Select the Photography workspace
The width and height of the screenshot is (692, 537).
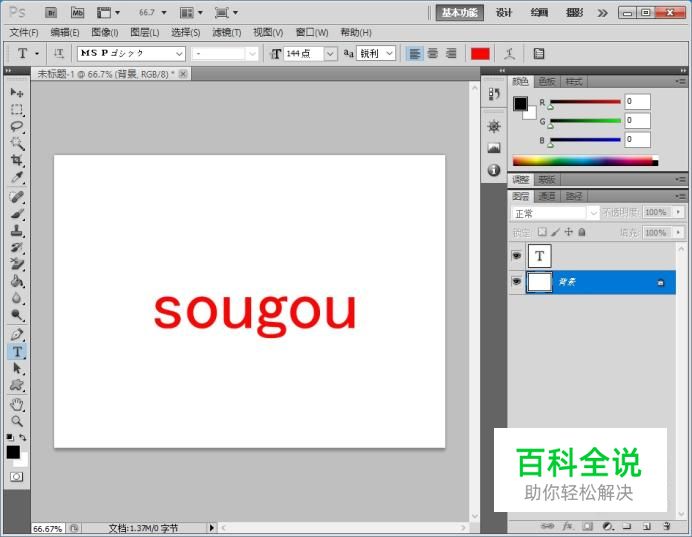(575, 13)
